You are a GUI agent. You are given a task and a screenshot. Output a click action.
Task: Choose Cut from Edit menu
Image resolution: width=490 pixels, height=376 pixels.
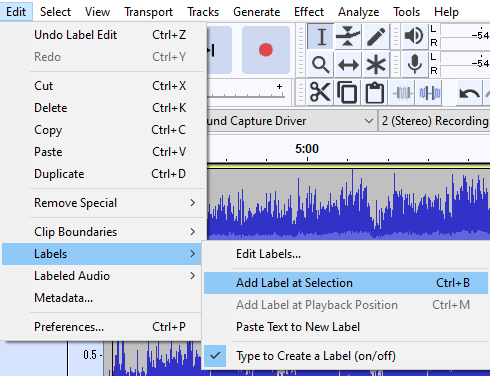point(103,86)
